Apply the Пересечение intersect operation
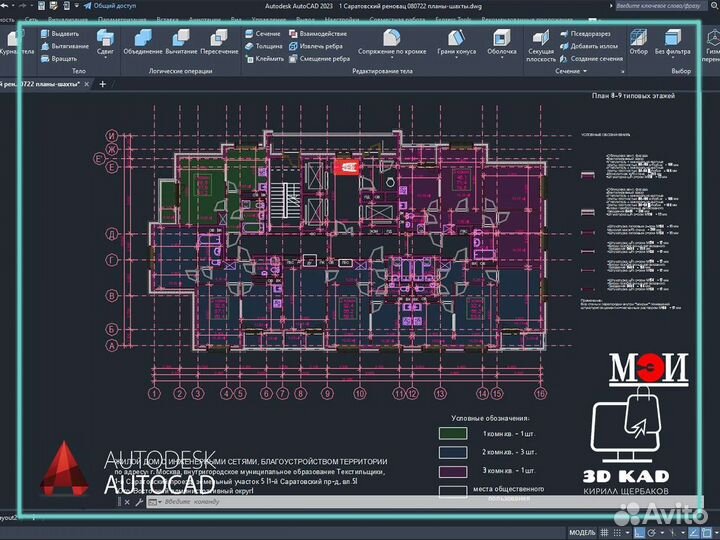720x540 pixels. pos(219,42)
